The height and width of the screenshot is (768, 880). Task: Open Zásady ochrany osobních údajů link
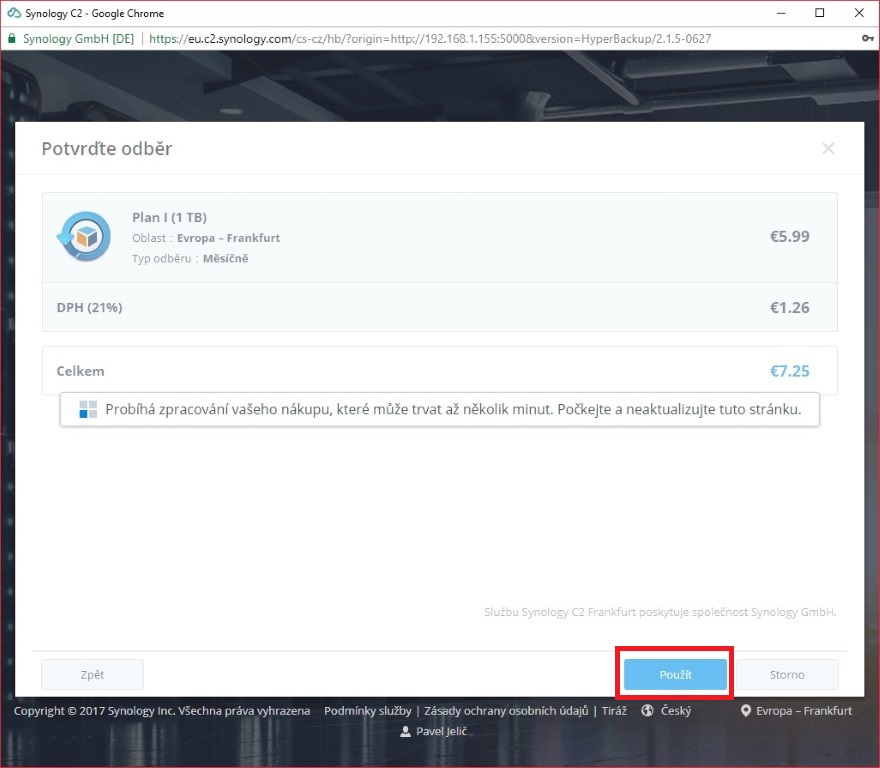506,711
